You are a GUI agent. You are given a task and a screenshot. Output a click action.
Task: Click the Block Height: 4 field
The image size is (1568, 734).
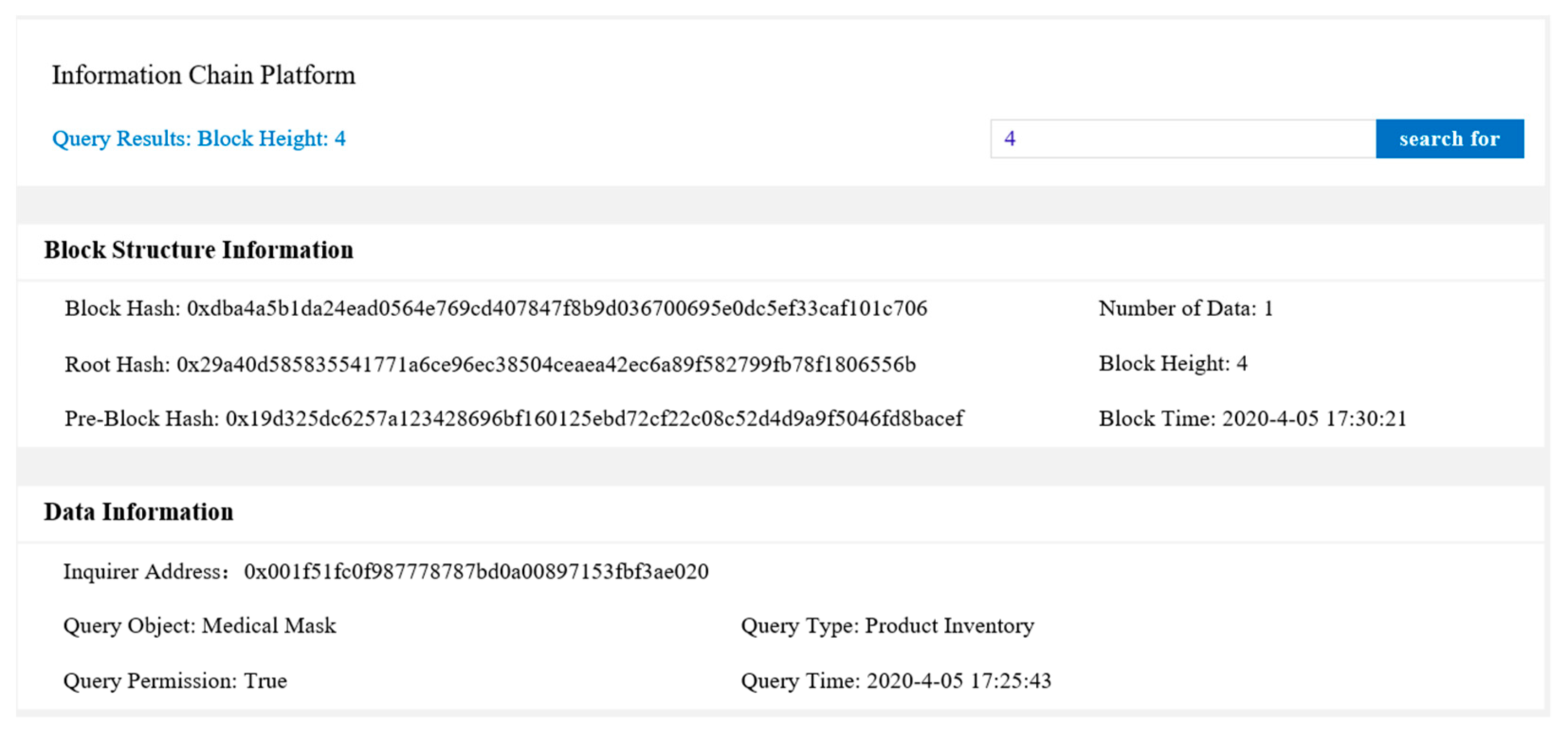[1172, 364]
